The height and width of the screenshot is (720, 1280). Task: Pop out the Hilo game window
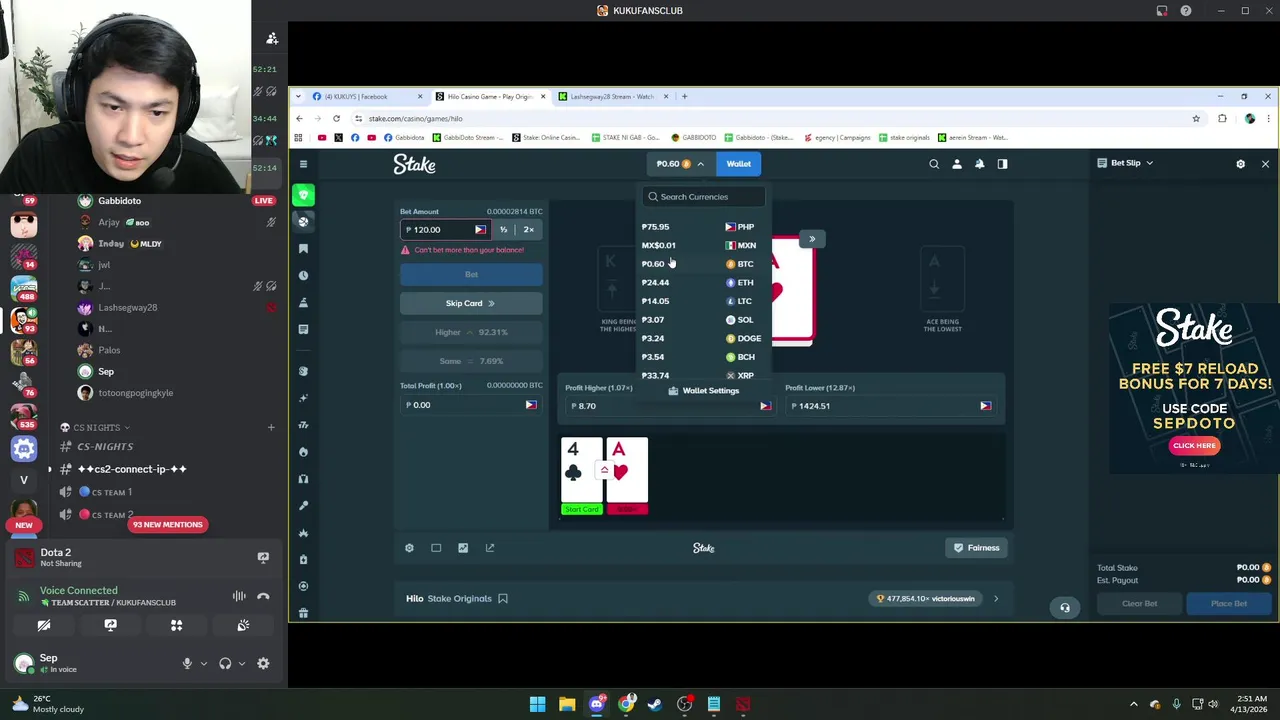[x=490, y=548]
